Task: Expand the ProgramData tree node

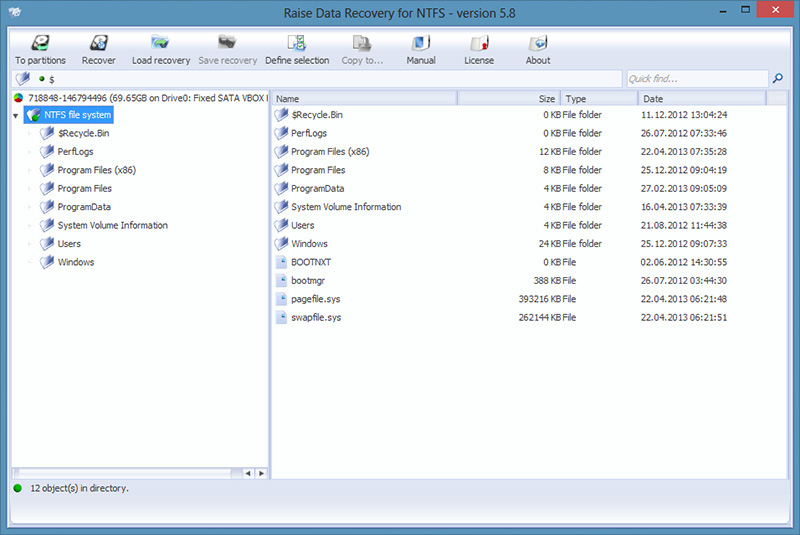Action: tap(30, 207)
